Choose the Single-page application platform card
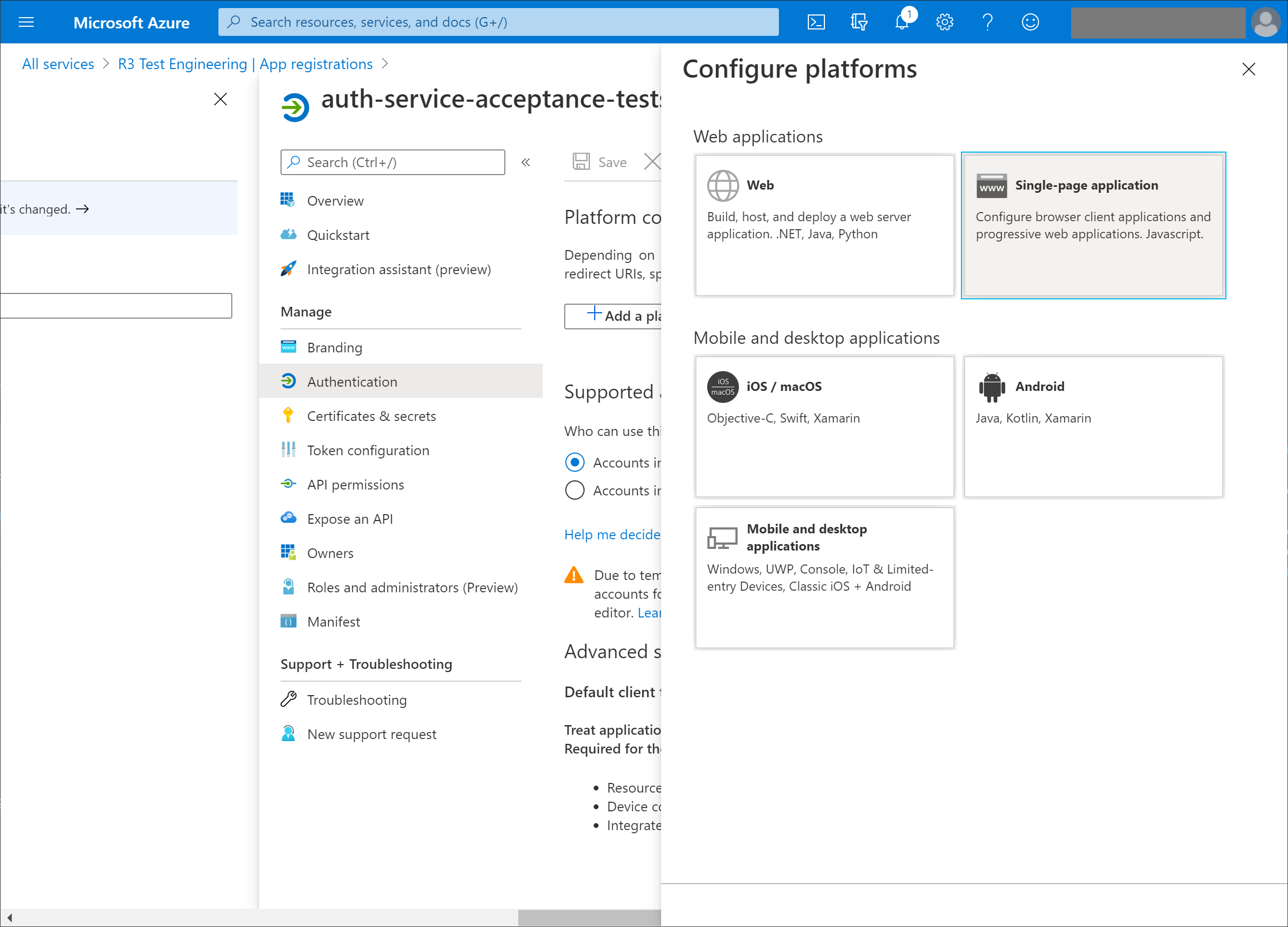Screen dimensions: 1288x927 pos(1093,225)
